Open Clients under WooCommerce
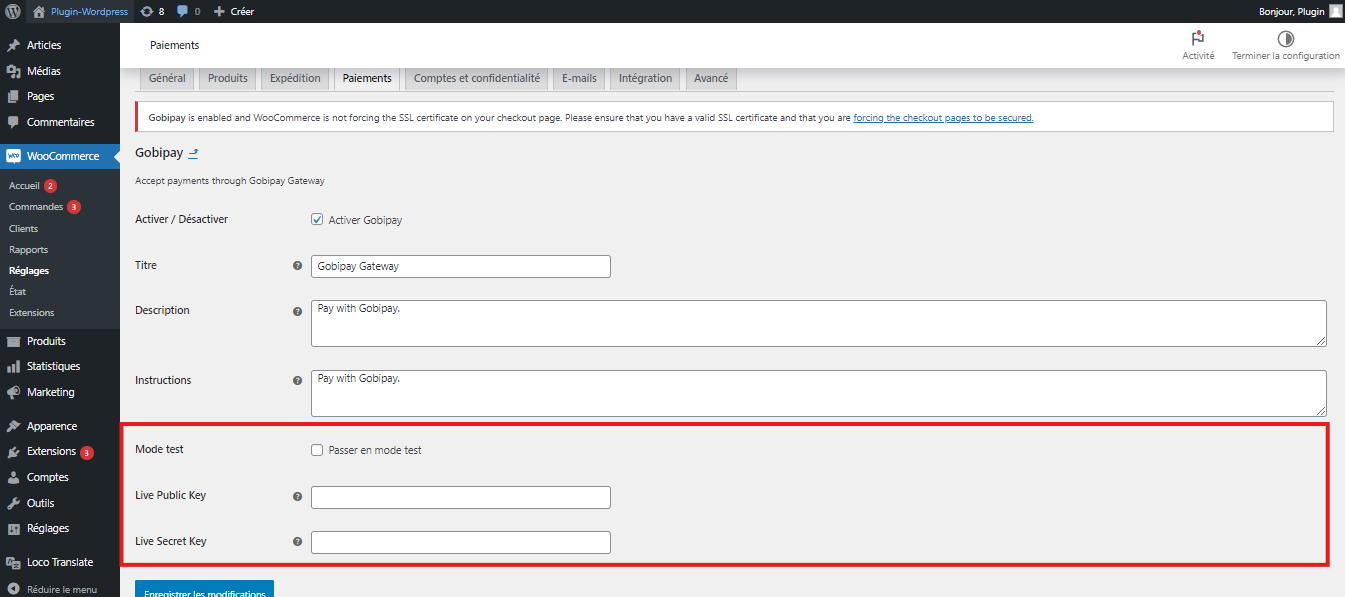This screenshot has width=1345, height=597. tap(23, 229)
